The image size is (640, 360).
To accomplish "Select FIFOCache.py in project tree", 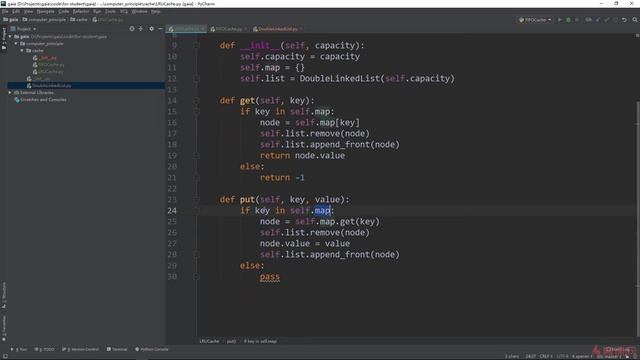I will [x=49, y=64].
